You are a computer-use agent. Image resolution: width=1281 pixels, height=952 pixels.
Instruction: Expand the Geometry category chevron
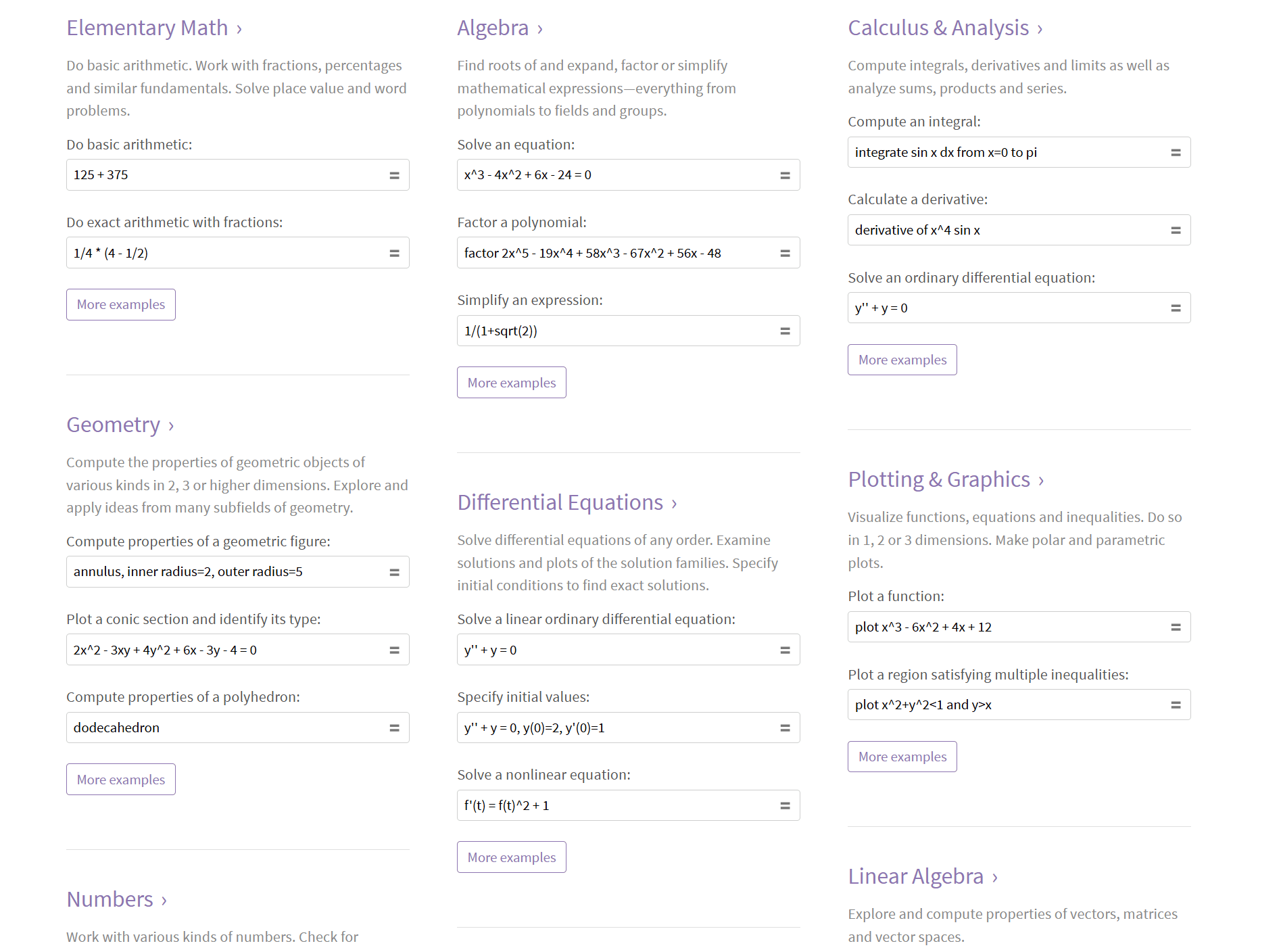click(170, 425)
